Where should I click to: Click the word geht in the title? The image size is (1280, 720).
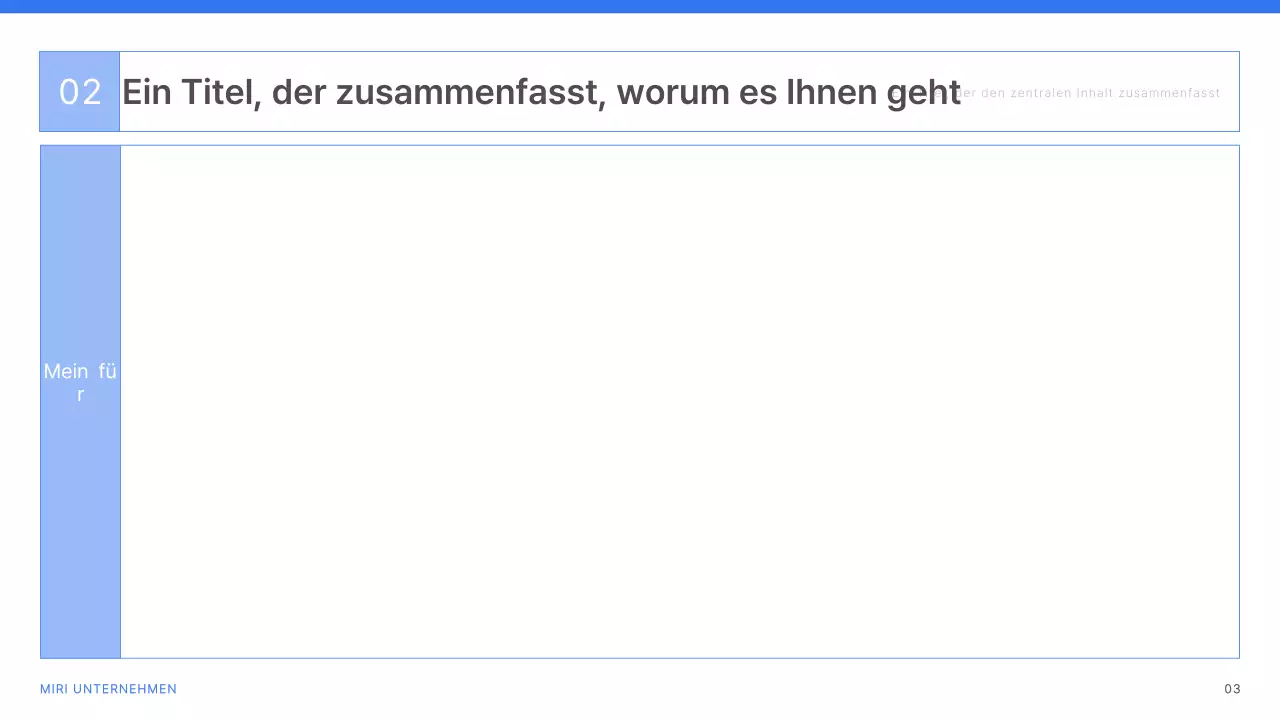(924, 92)
